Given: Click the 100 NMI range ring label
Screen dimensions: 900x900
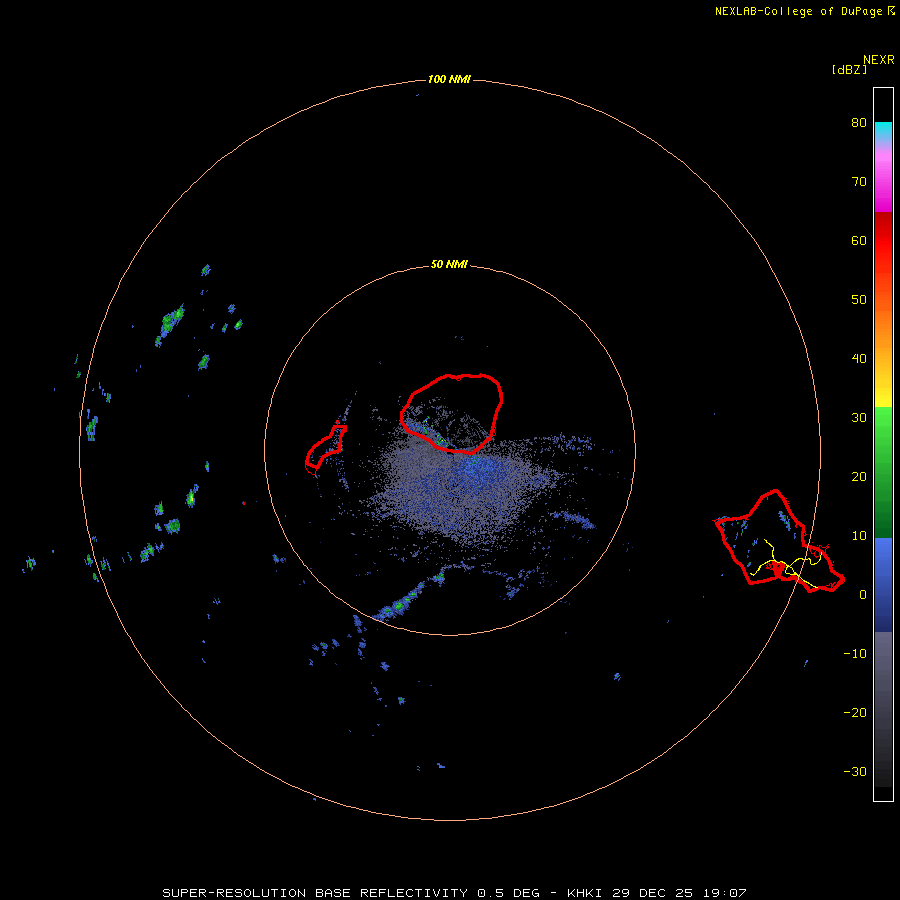Looking at the screenshot, I should (x=449, y=79).
